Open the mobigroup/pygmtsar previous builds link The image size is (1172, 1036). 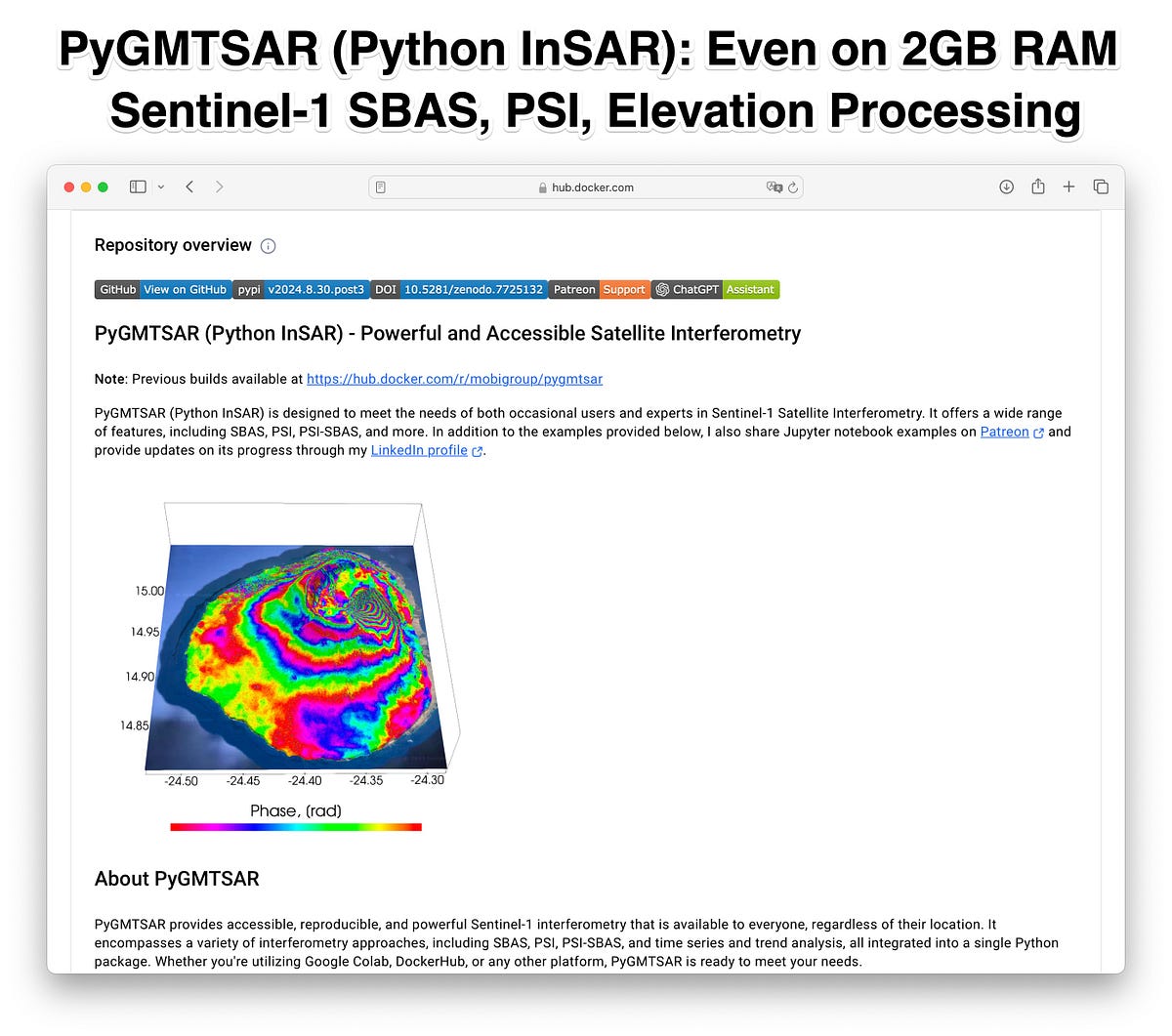point(454,379)
